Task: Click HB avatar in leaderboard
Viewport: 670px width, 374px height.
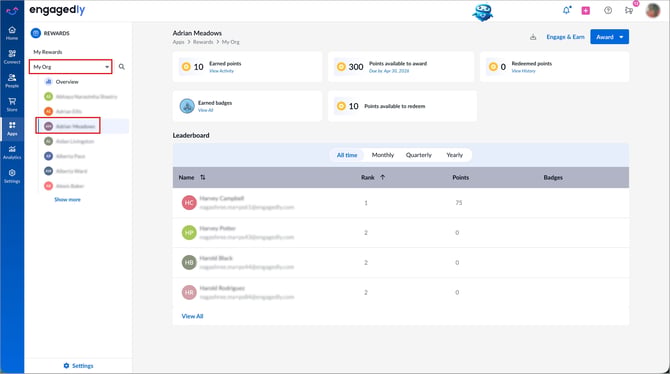Action: [x=189, y=262]
